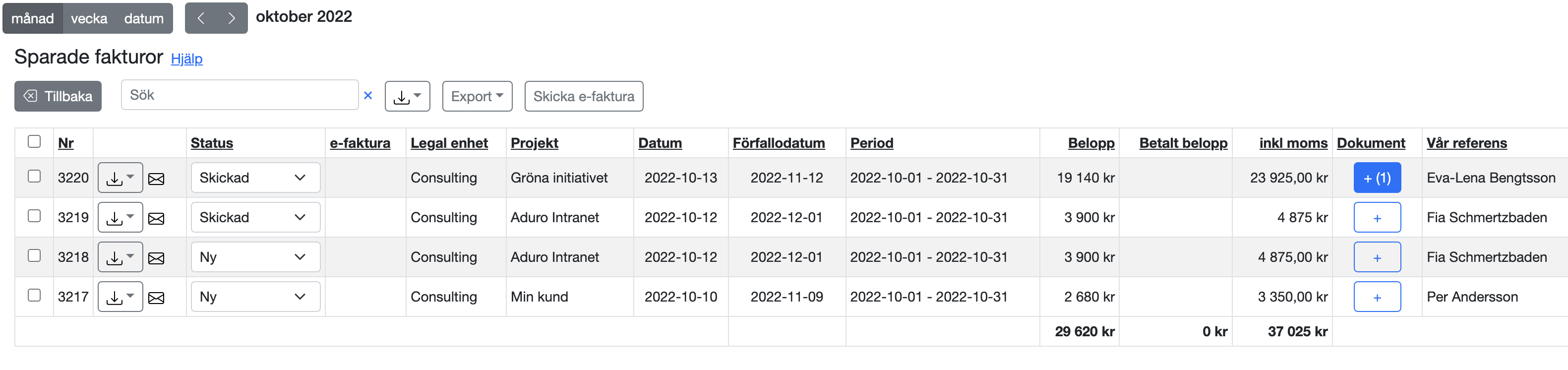1568x370 pixels.
Task: Switch to the datum view tab
Action: pos(144,19)
